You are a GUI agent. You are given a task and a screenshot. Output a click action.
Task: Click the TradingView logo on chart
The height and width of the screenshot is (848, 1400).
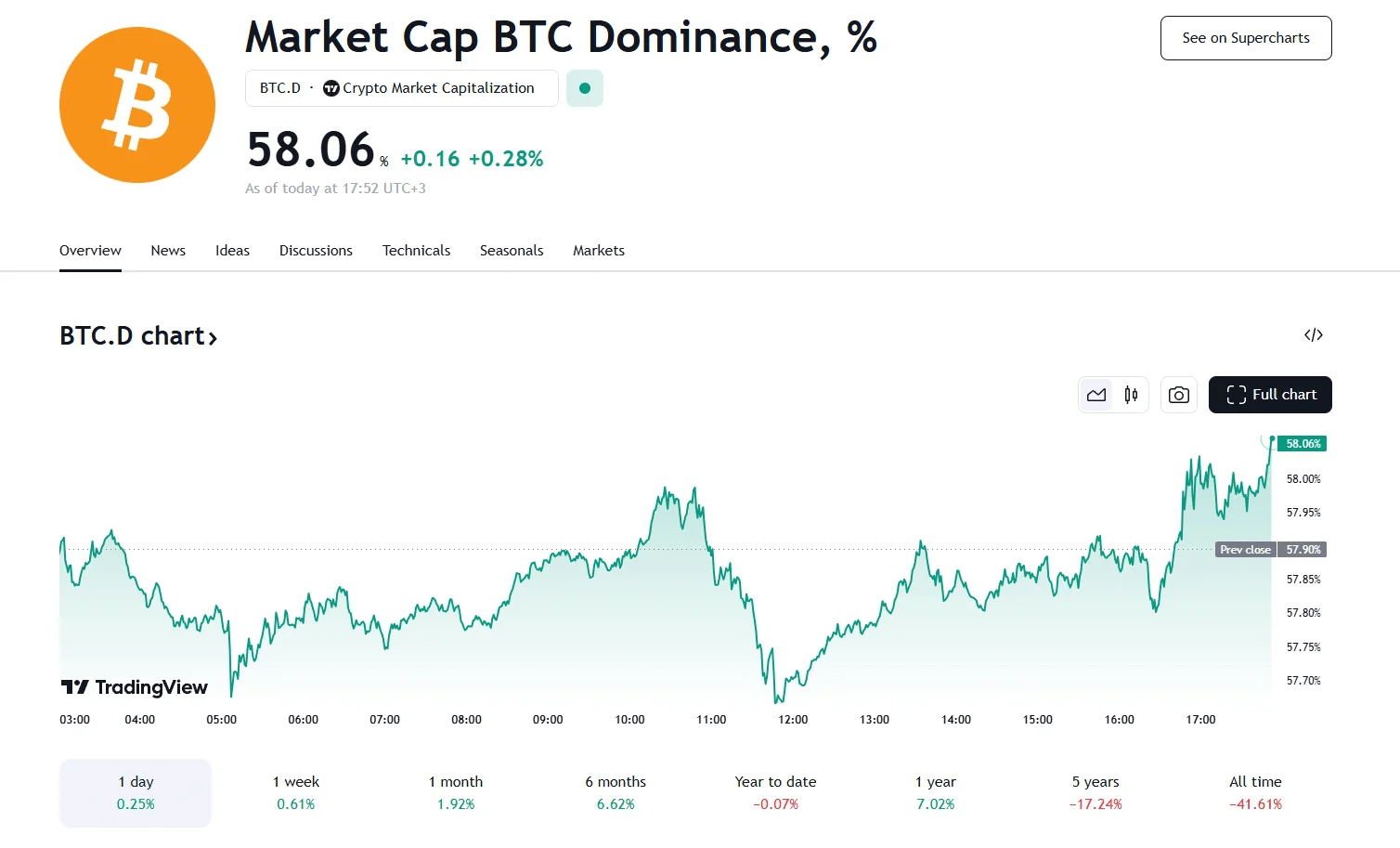pos(135,687)
